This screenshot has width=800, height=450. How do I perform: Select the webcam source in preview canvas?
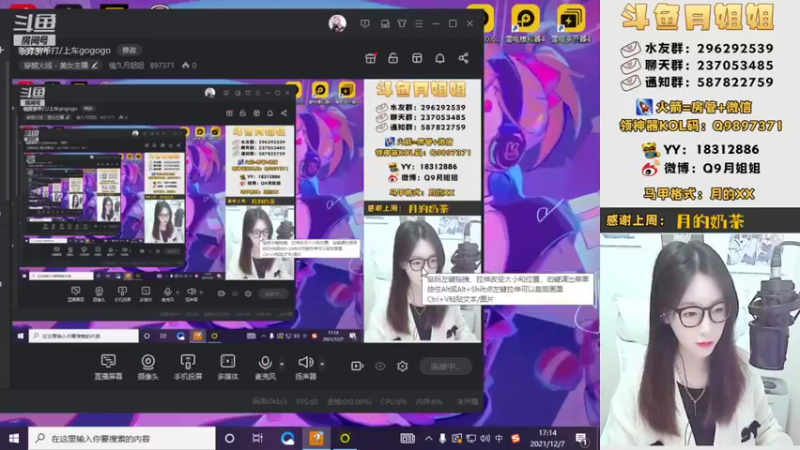[x=422, y=279]
